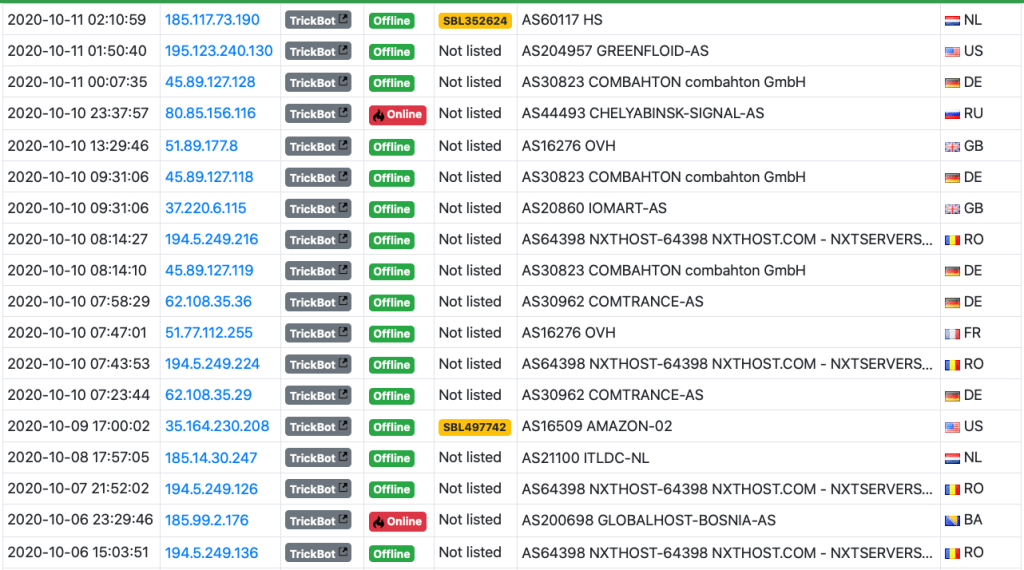Click TrickBot tag for 35.164.230.208
The image size is (1024, 570).
[x=318, y=427]
